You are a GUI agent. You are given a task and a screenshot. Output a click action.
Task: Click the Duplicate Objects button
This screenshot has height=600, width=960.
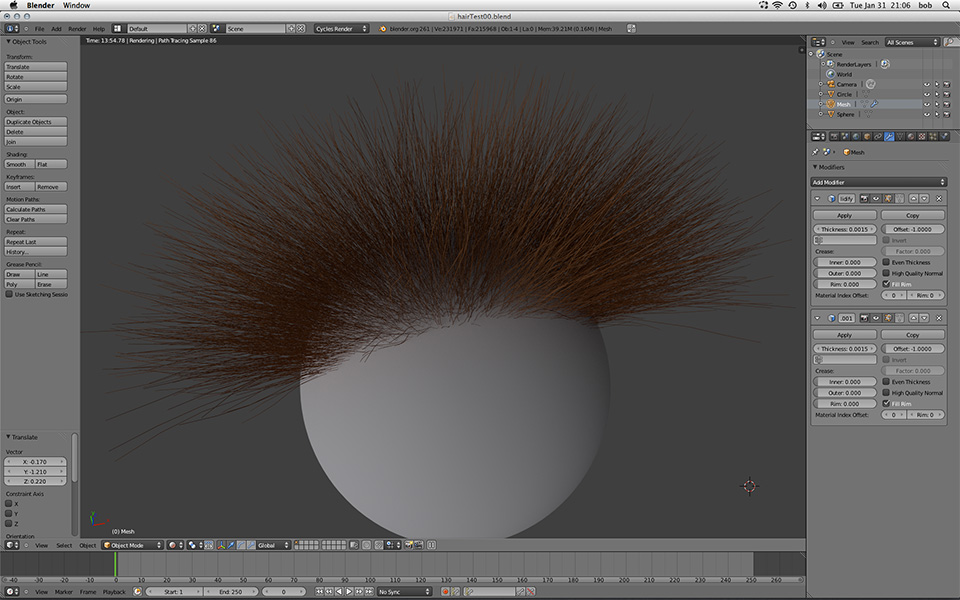(x=36, y=122)
